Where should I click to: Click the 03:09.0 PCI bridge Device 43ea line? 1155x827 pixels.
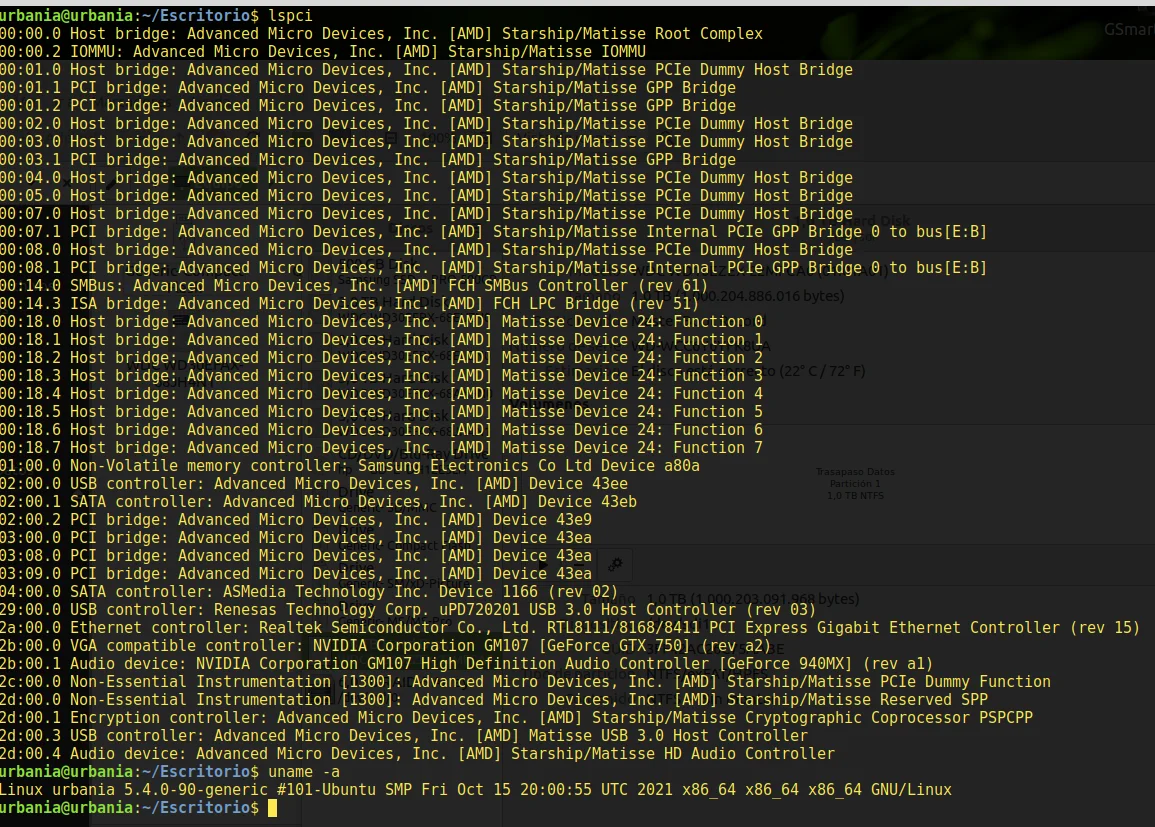click(296, 575)
